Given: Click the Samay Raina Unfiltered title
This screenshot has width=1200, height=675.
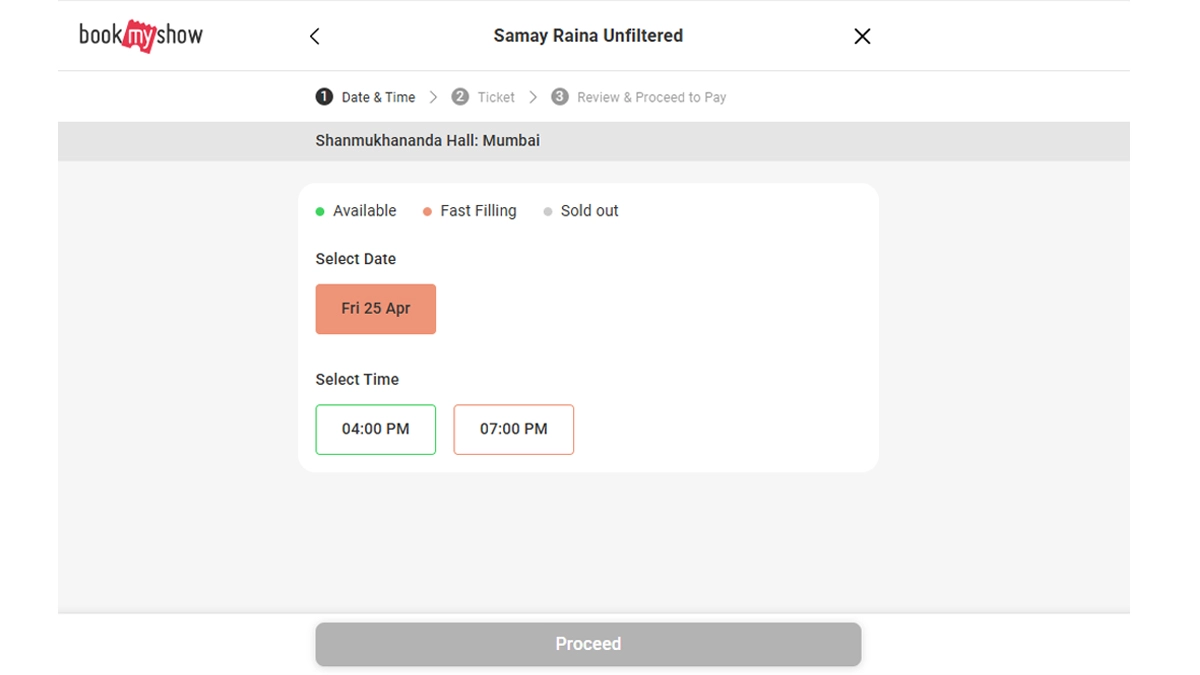Looking at the screenshot, I should pos(588,36).
